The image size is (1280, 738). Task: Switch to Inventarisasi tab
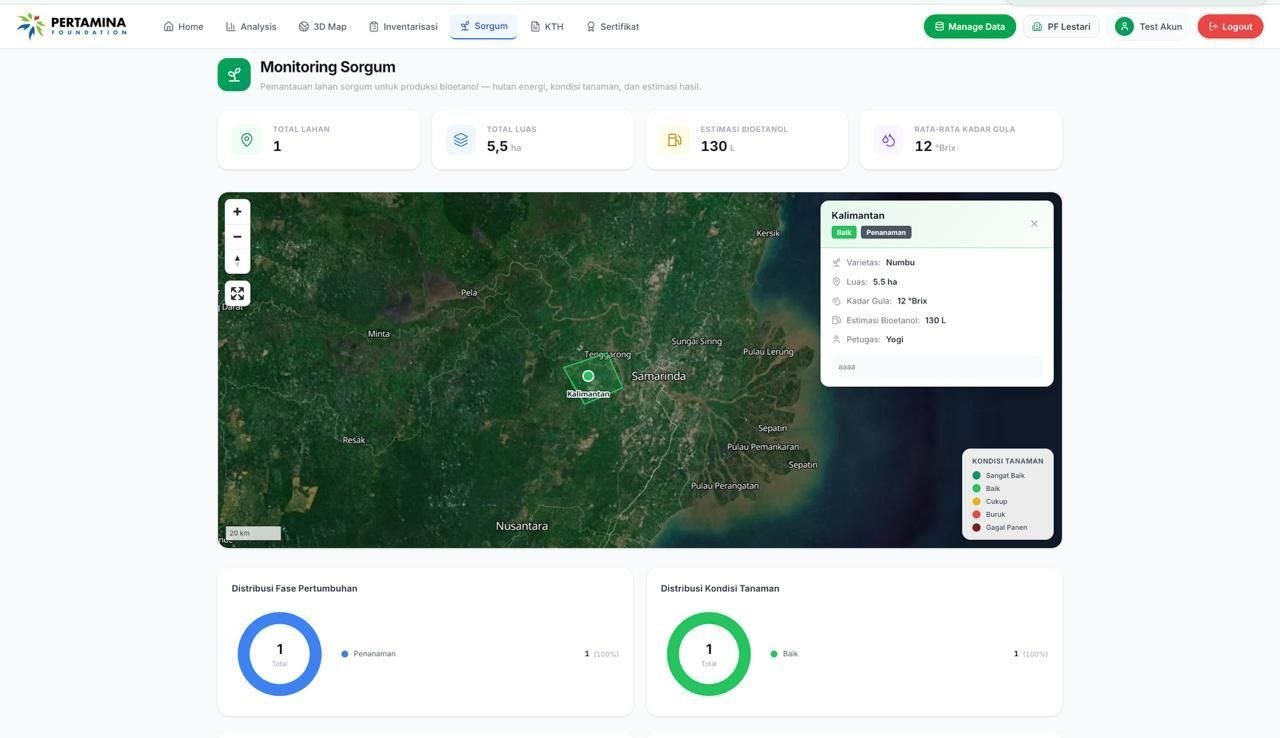(403, 27)
